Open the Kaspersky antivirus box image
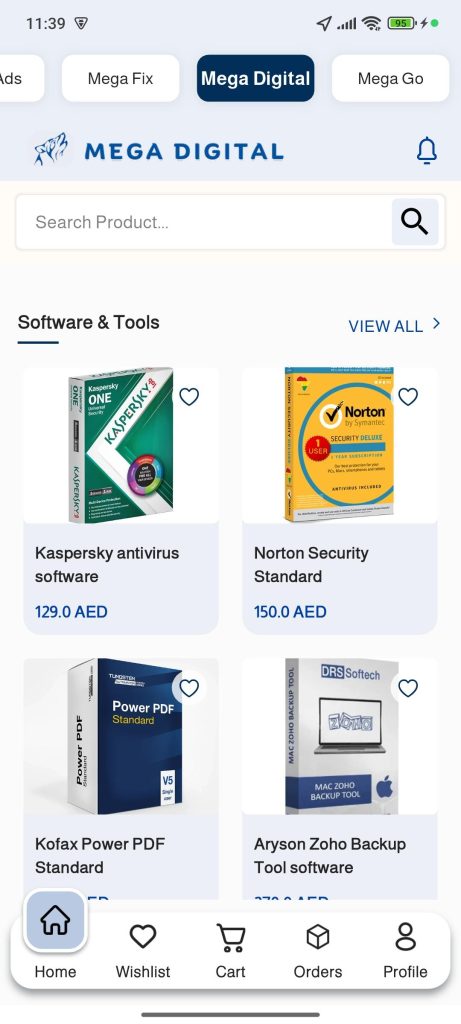 [121, 445]
